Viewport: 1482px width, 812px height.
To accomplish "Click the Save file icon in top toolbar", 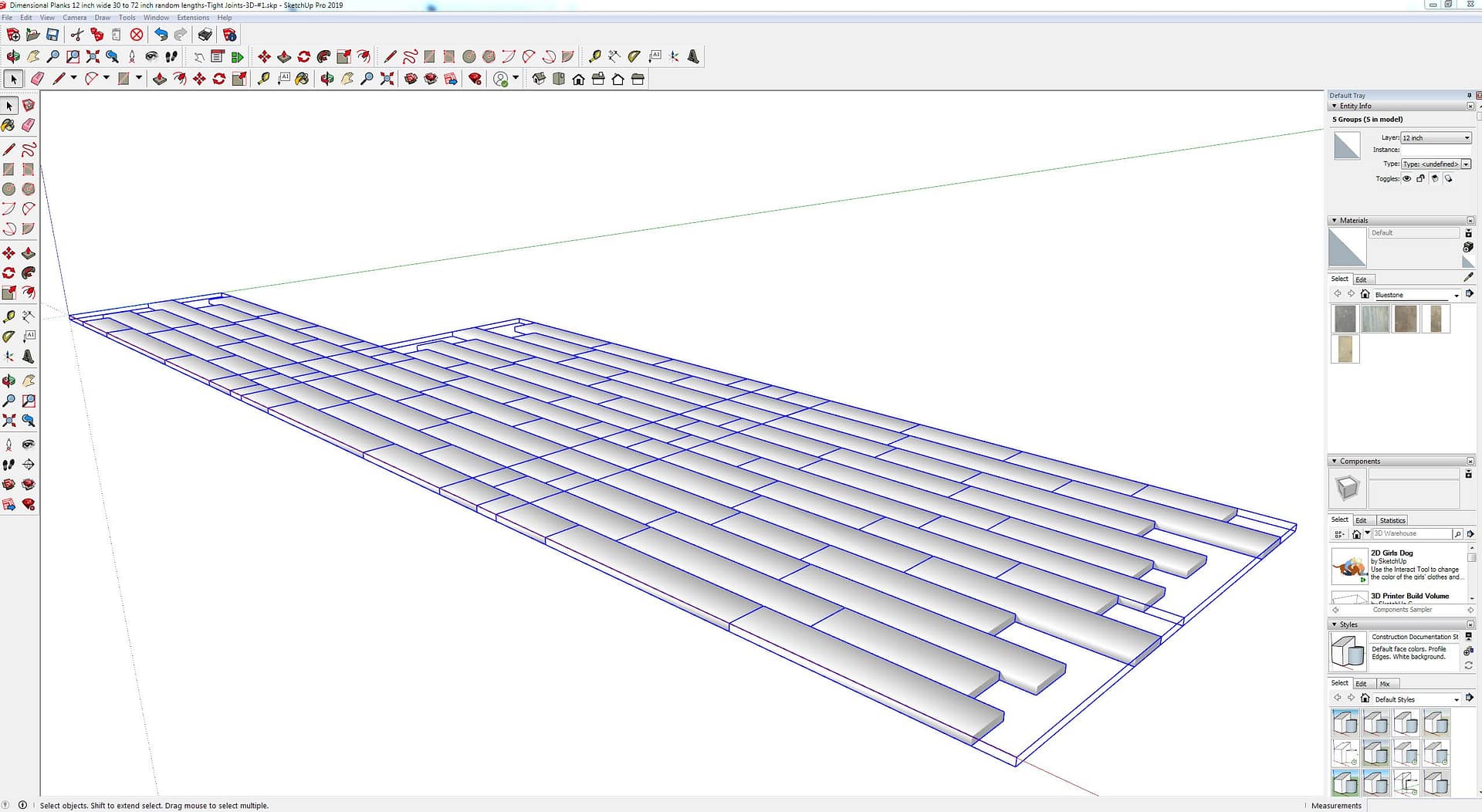I will coord(52,35).
